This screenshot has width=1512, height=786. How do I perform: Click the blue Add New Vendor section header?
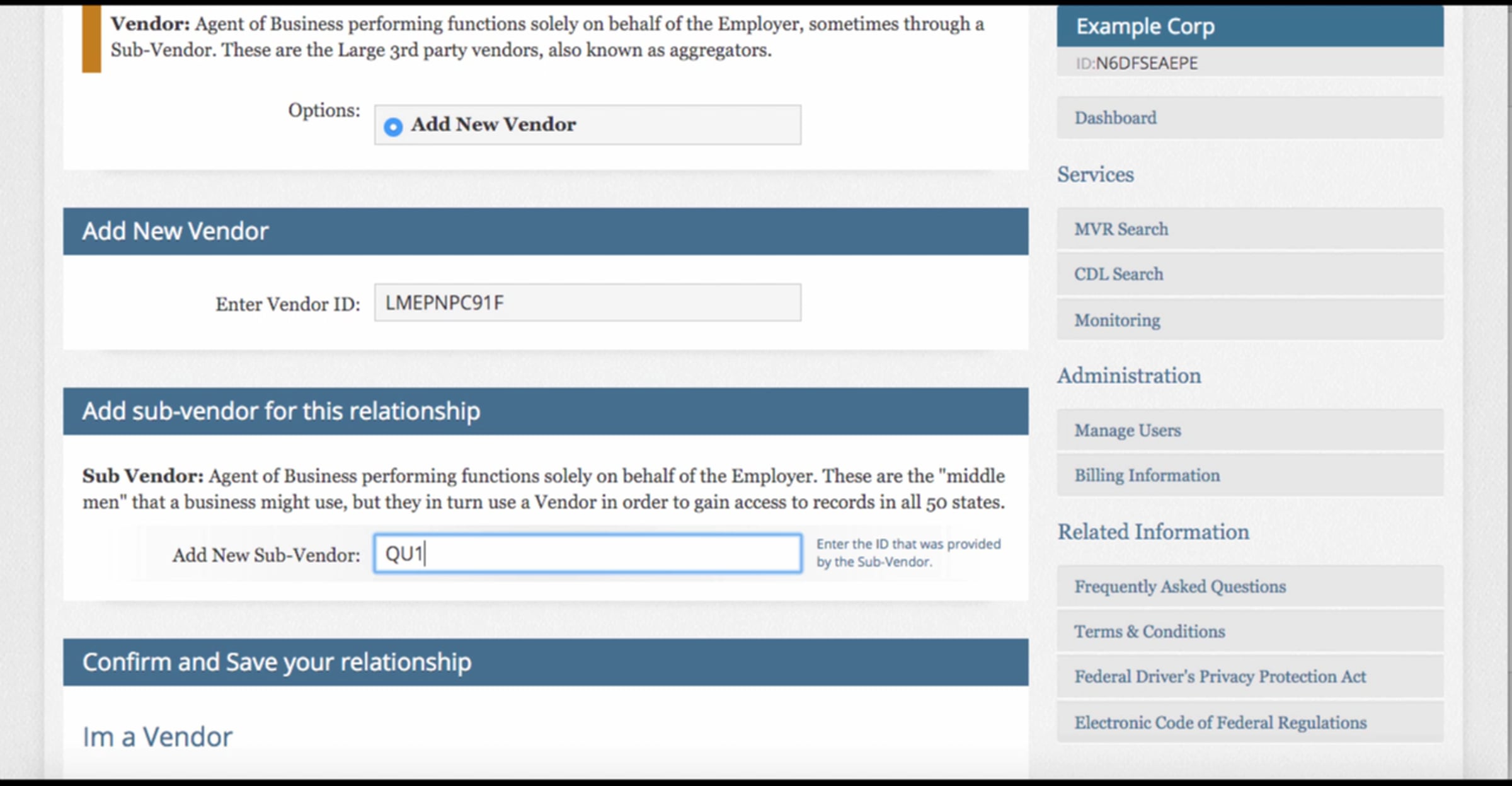point(175,231)
